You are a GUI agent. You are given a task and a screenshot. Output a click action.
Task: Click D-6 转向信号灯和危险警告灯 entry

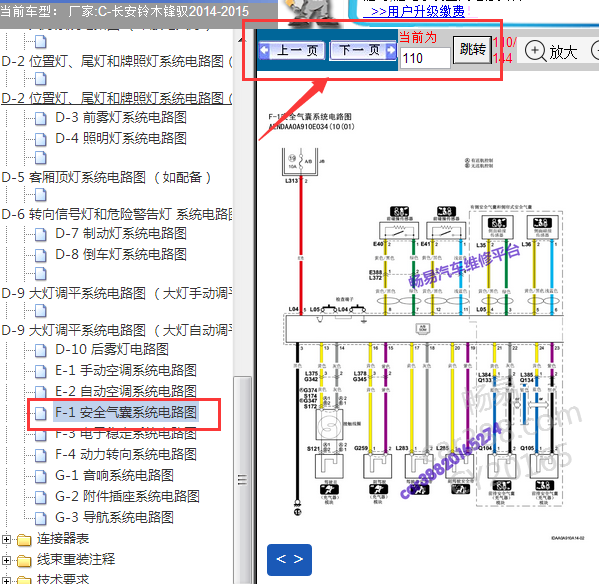[117, 214]
